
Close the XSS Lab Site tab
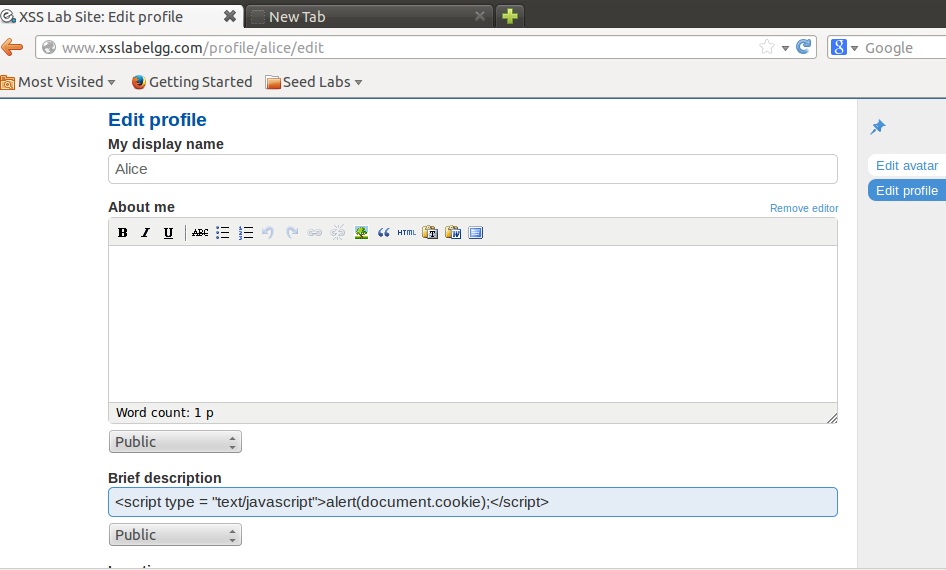click(230, 16)
